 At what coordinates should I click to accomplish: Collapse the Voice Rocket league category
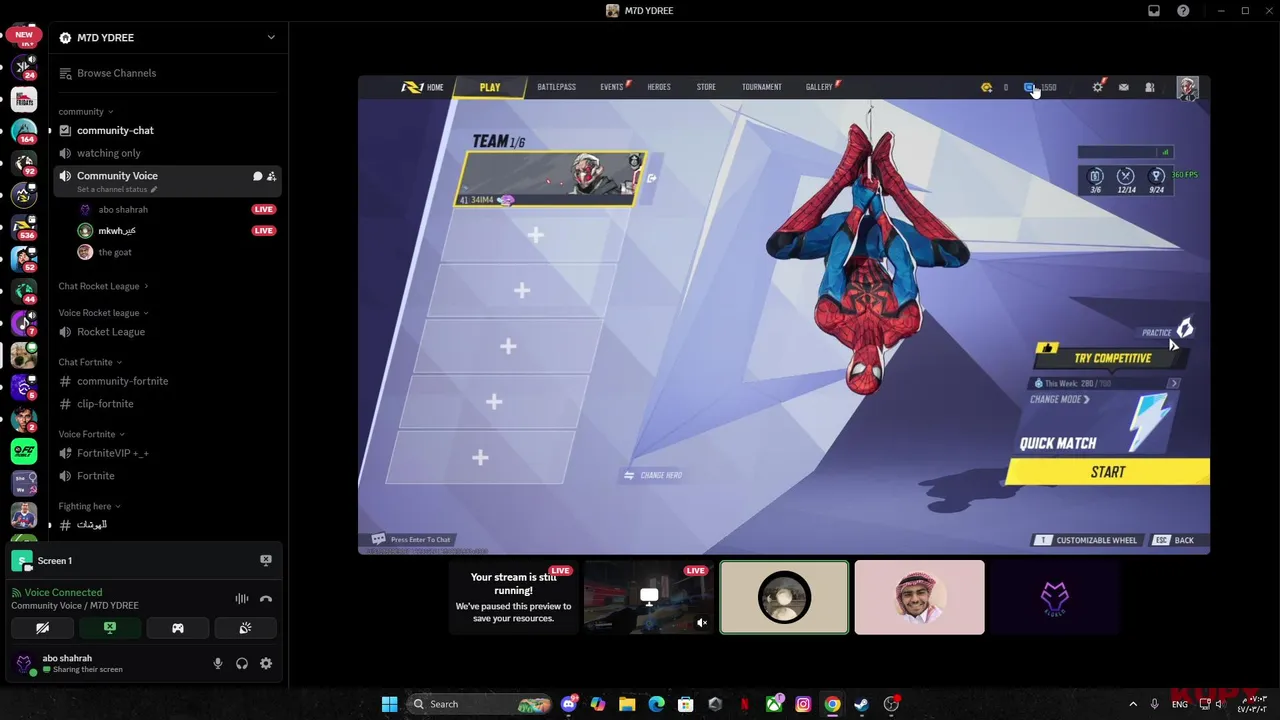[103, 313]
